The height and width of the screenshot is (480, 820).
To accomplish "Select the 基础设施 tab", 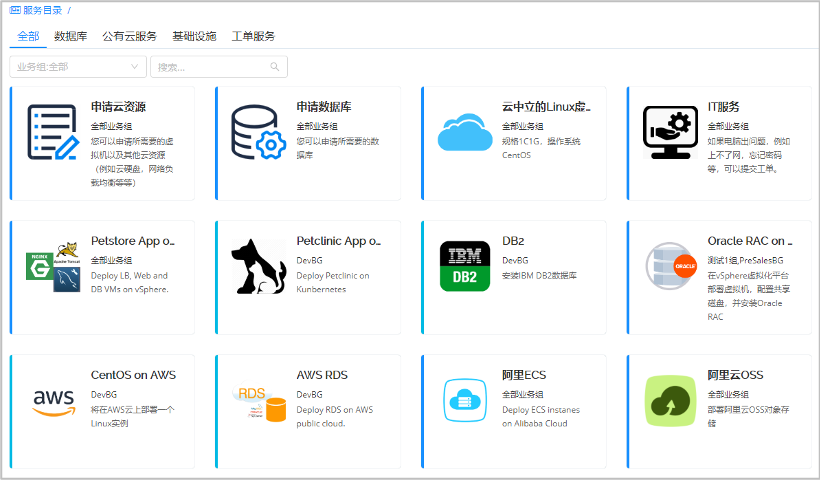I will pyautogui.click(x=194, y=36).
